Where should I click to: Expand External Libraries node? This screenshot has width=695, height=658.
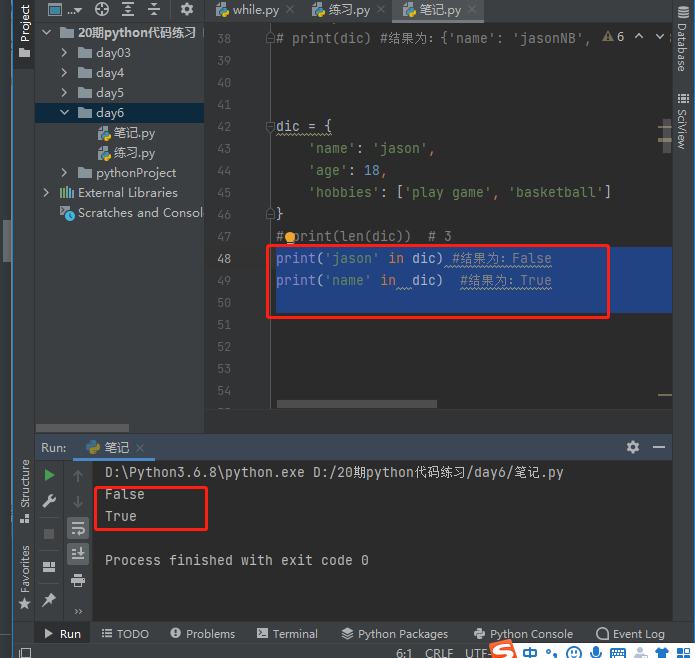point(47,192)
